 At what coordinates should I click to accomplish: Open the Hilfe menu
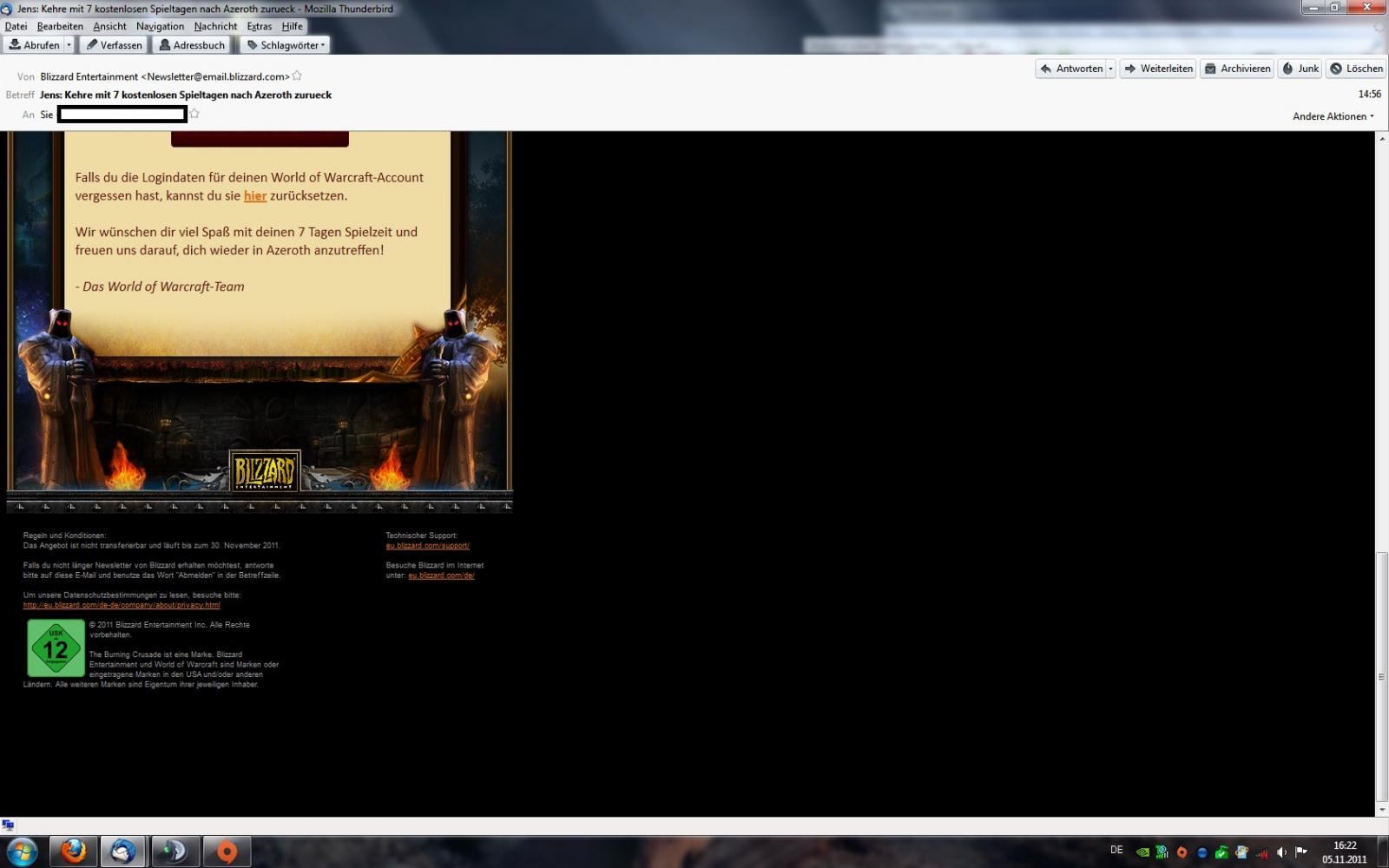[292, 26]
